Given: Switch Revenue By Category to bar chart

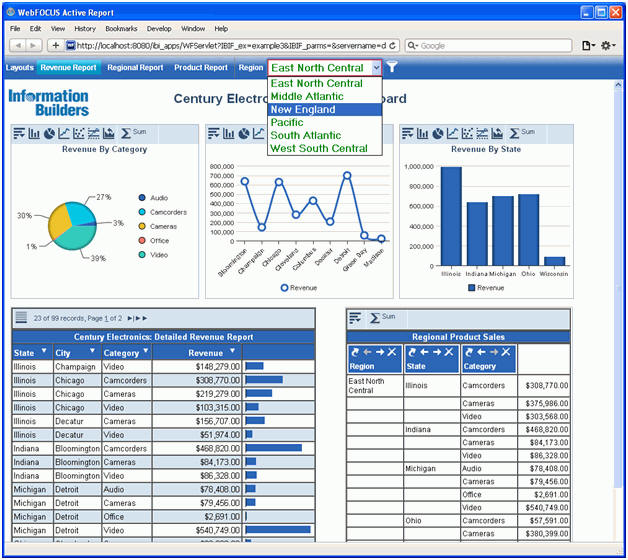Looking at the screenshot, I should [34, 133].
